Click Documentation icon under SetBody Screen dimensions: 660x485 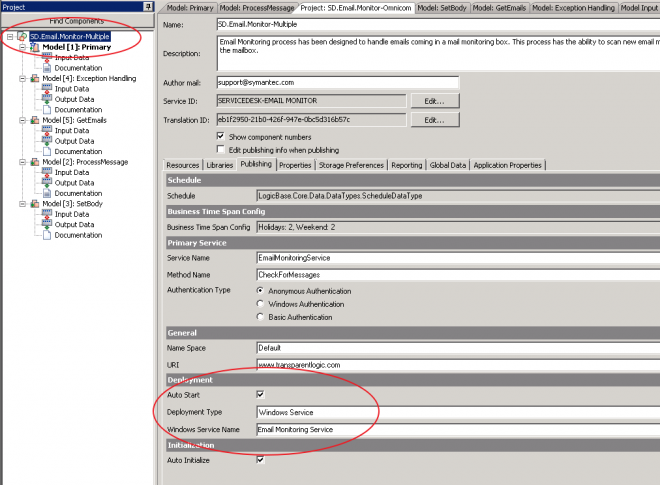tap(47, 235)
